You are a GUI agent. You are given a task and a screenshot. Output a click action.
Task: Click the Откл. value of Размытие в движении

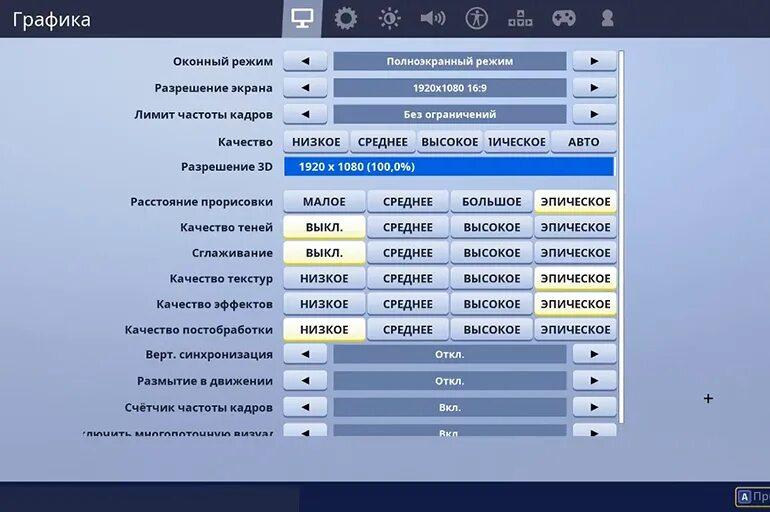tap(450, 380)
